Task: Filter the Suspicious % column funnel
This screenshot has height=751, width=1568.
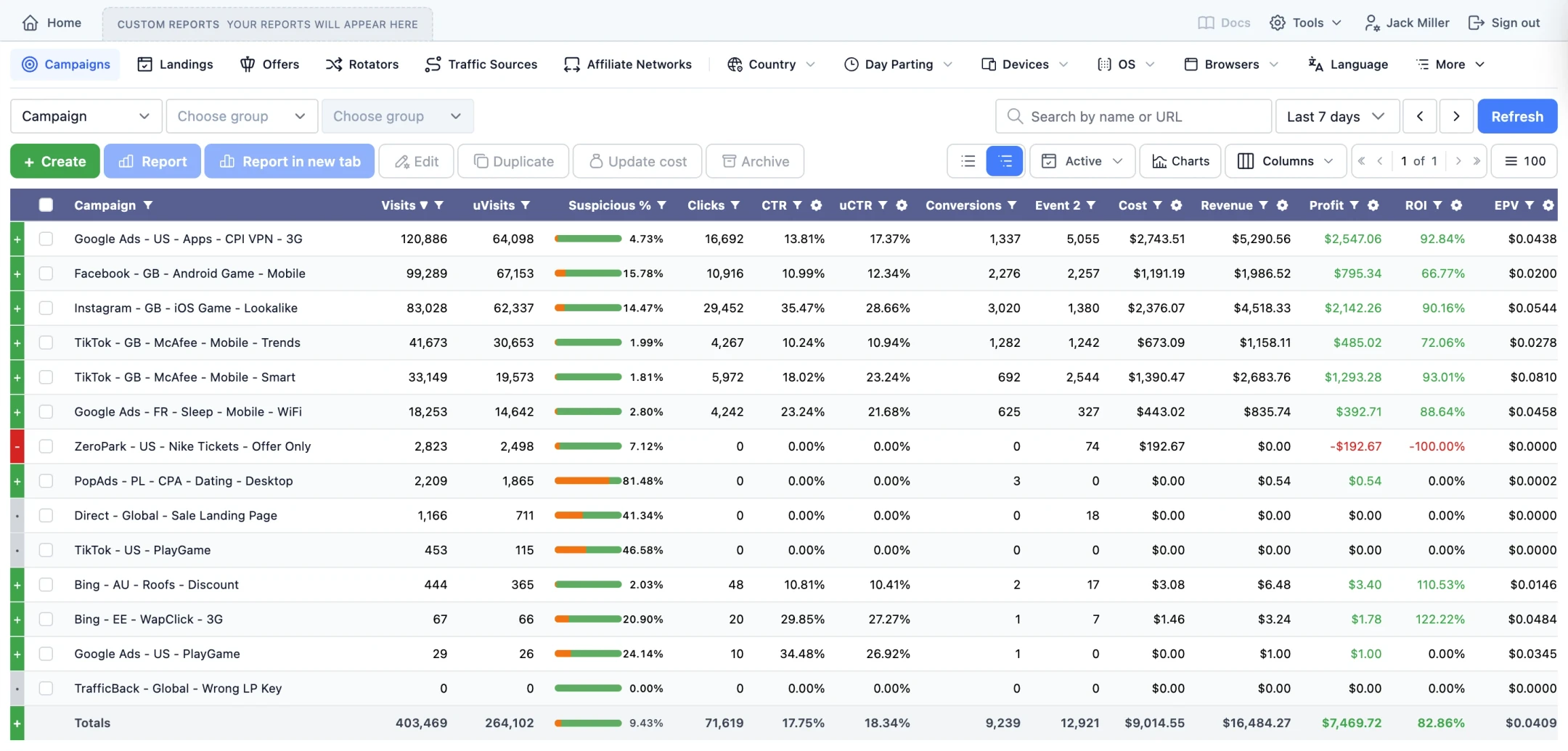Action: pos(661,205)
